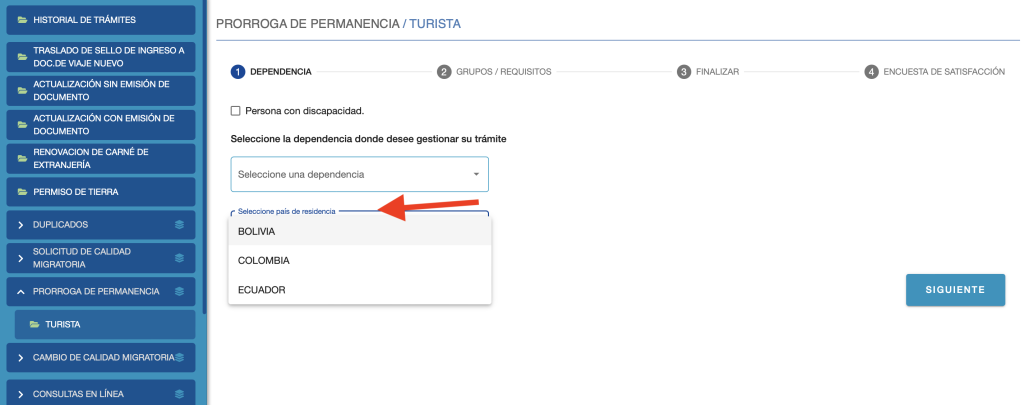This screenshot has height=405, width=1024.
Task: Pick ECUADOR as country of residence
Action: point(262,290)
